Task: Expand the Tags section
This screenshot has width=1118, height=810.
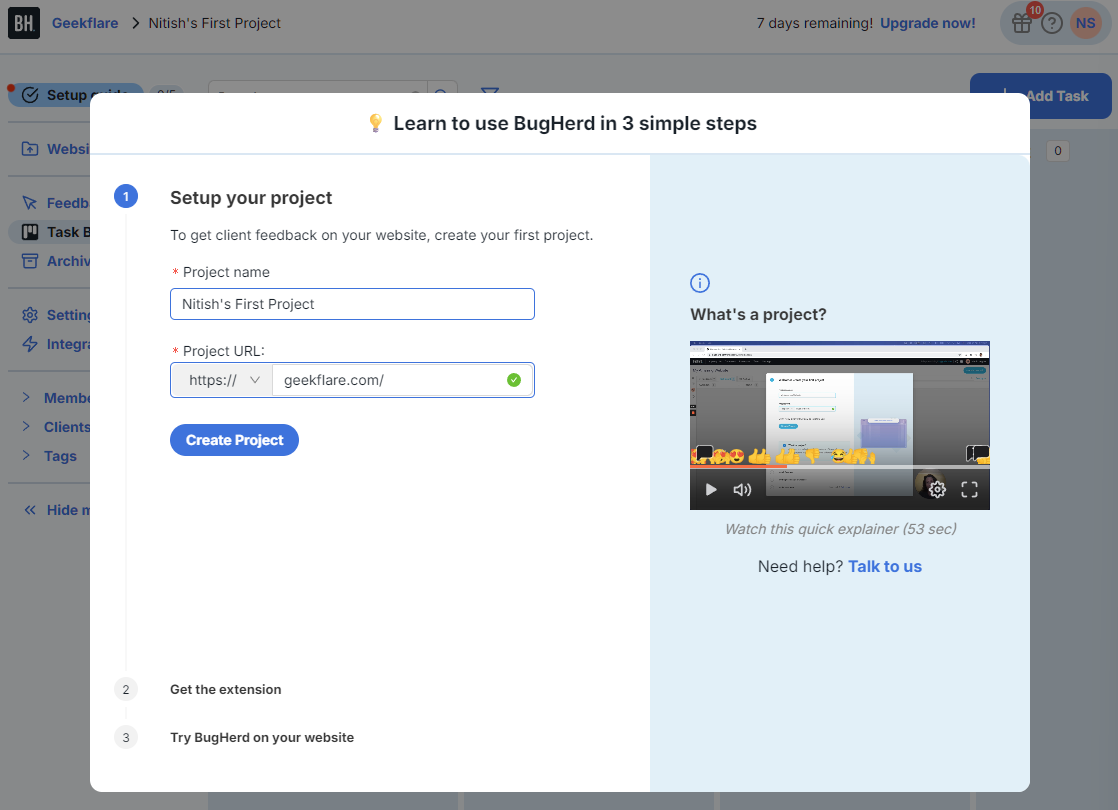Action: point(49,456)
